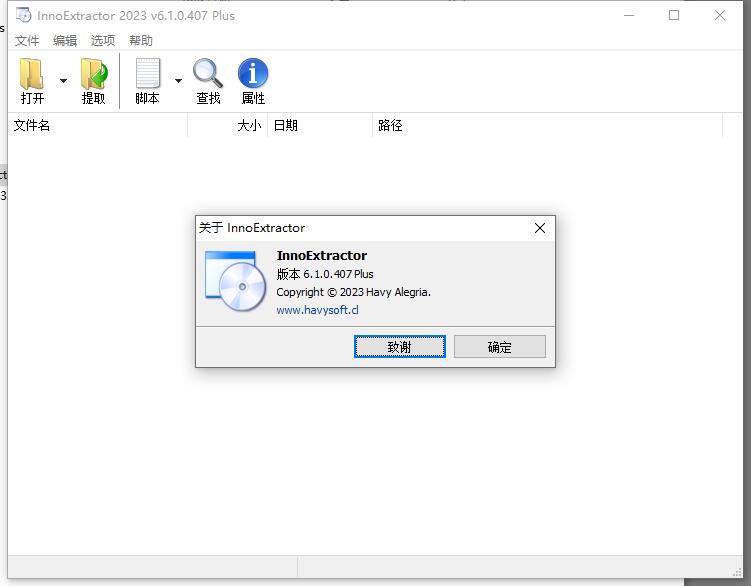
Task: Click the window resize grip in status bar
Action: 737,573
